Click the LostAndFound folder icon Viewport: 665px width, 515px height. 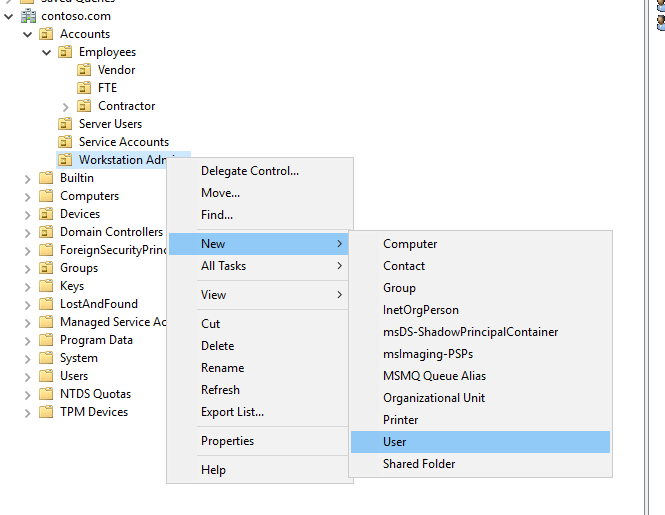46,304
